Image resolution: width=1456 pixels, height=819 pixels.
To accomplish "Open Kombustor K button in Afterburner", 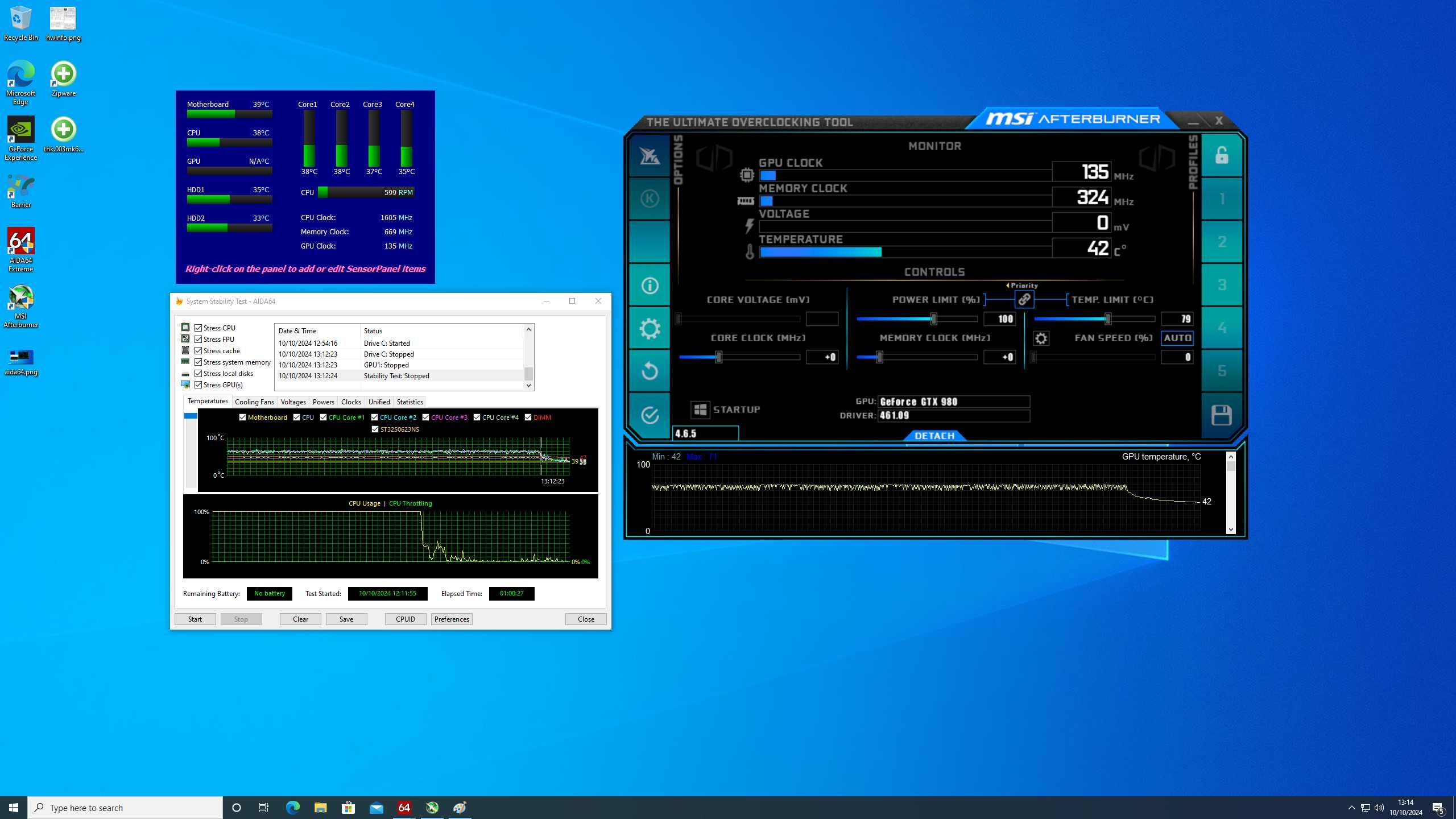I will (x=650, y=198).
